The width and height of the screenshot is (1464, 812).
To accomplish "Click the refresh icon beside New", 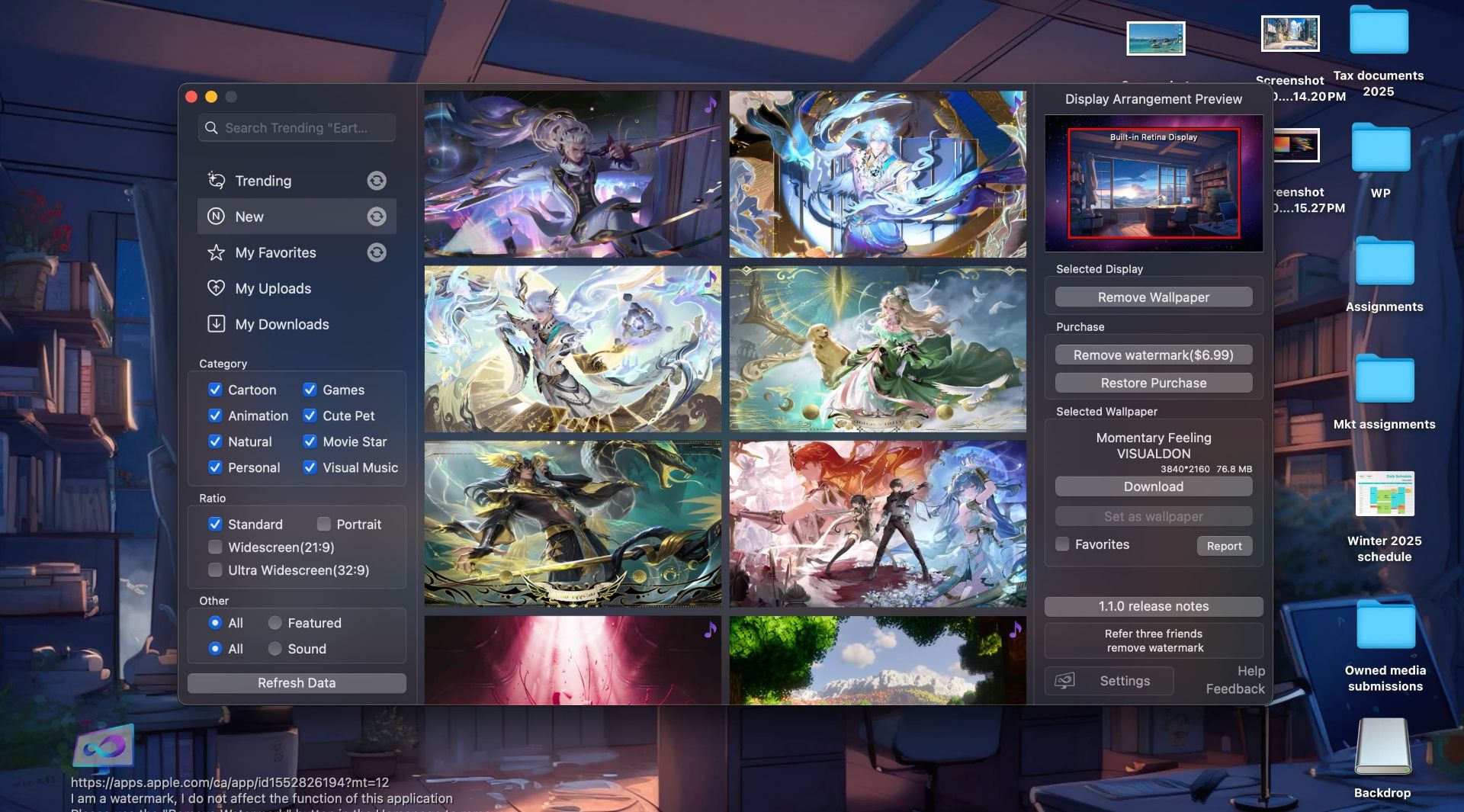I will 377,217.
